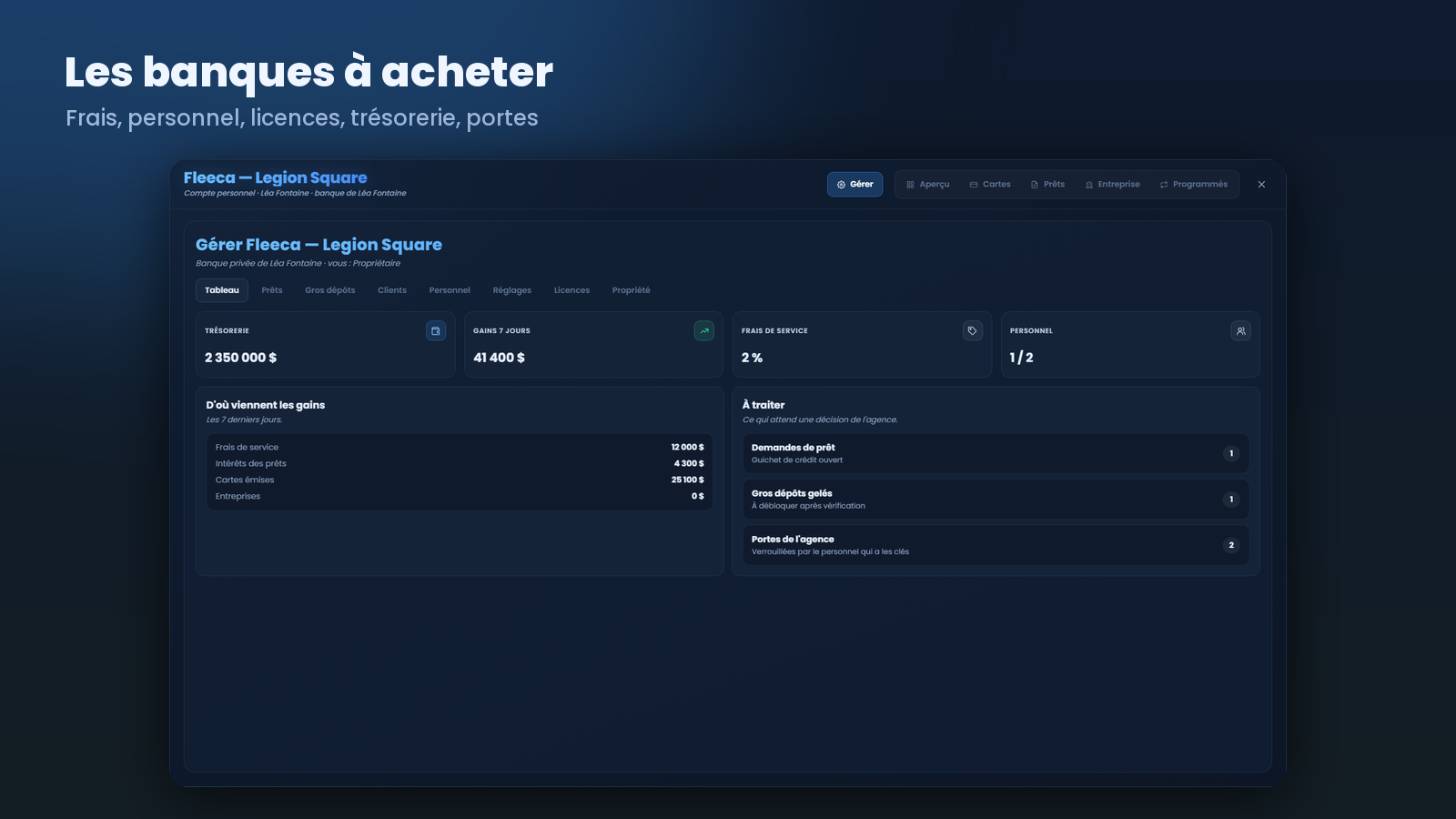Click the Frais de service value 2 %
This screenshot has width=1456, height=819.
753,358
